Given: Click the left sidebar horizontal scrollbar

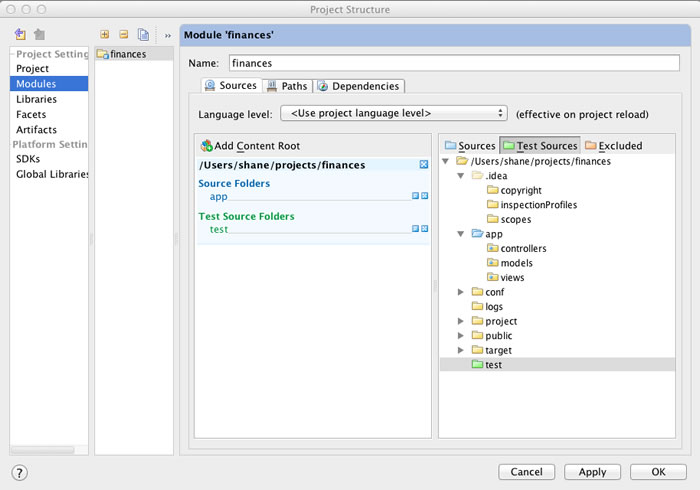Looking at the screenshot, I should click(43, 450).
